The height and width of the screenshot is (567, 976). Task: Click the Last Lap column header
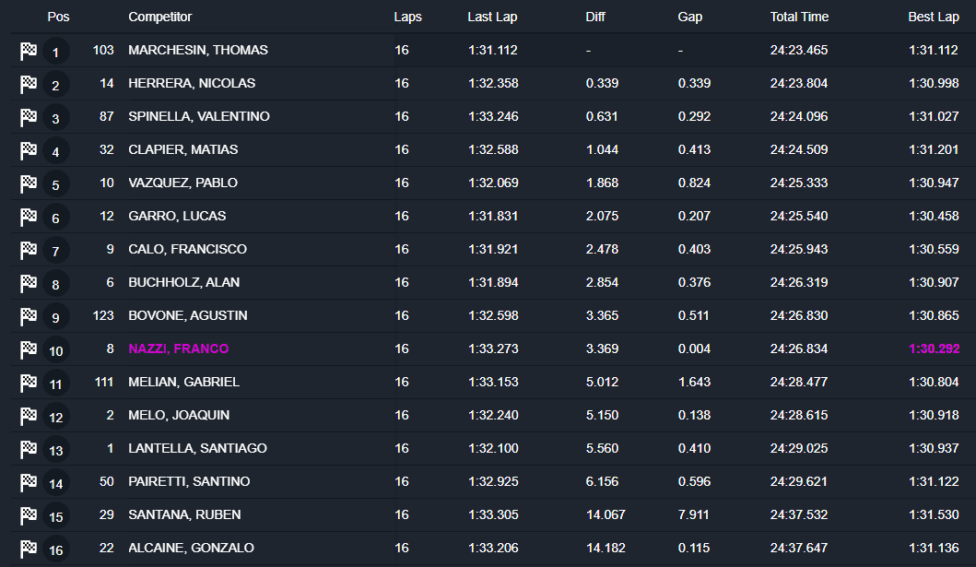click(492, 17)
